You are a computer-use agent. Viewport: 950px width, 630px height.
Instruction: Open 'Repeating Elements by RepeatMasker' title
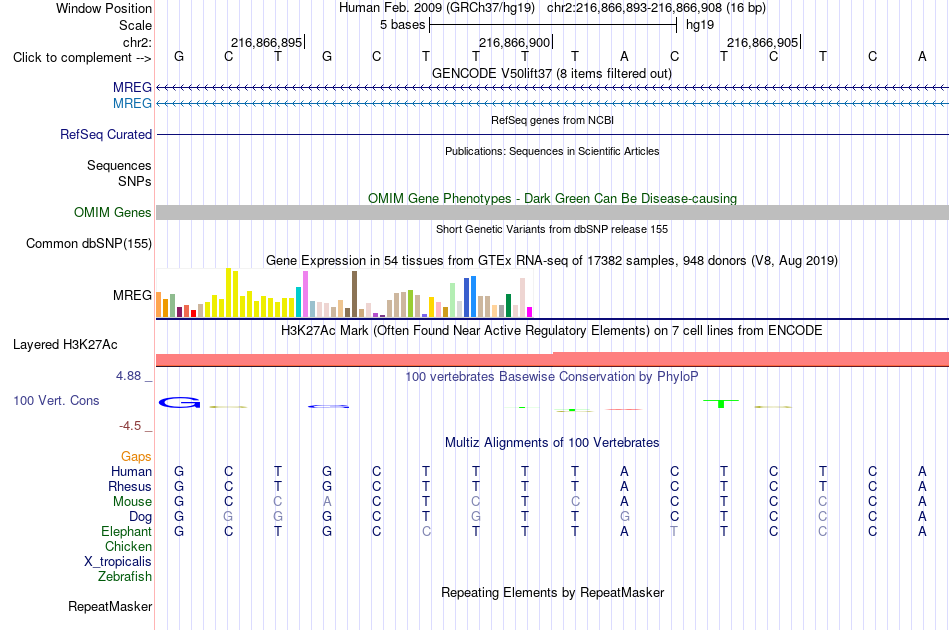pos(552,592)
